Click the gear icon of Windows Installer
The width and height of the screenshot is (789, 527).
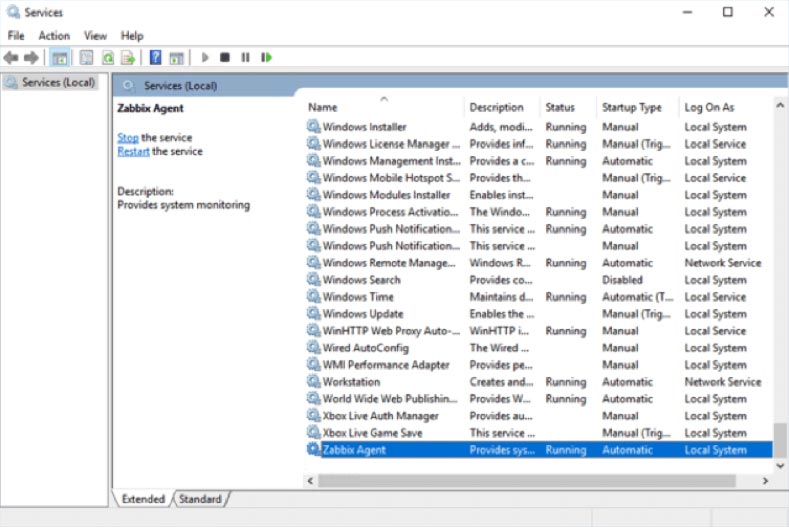coord(313,126)
